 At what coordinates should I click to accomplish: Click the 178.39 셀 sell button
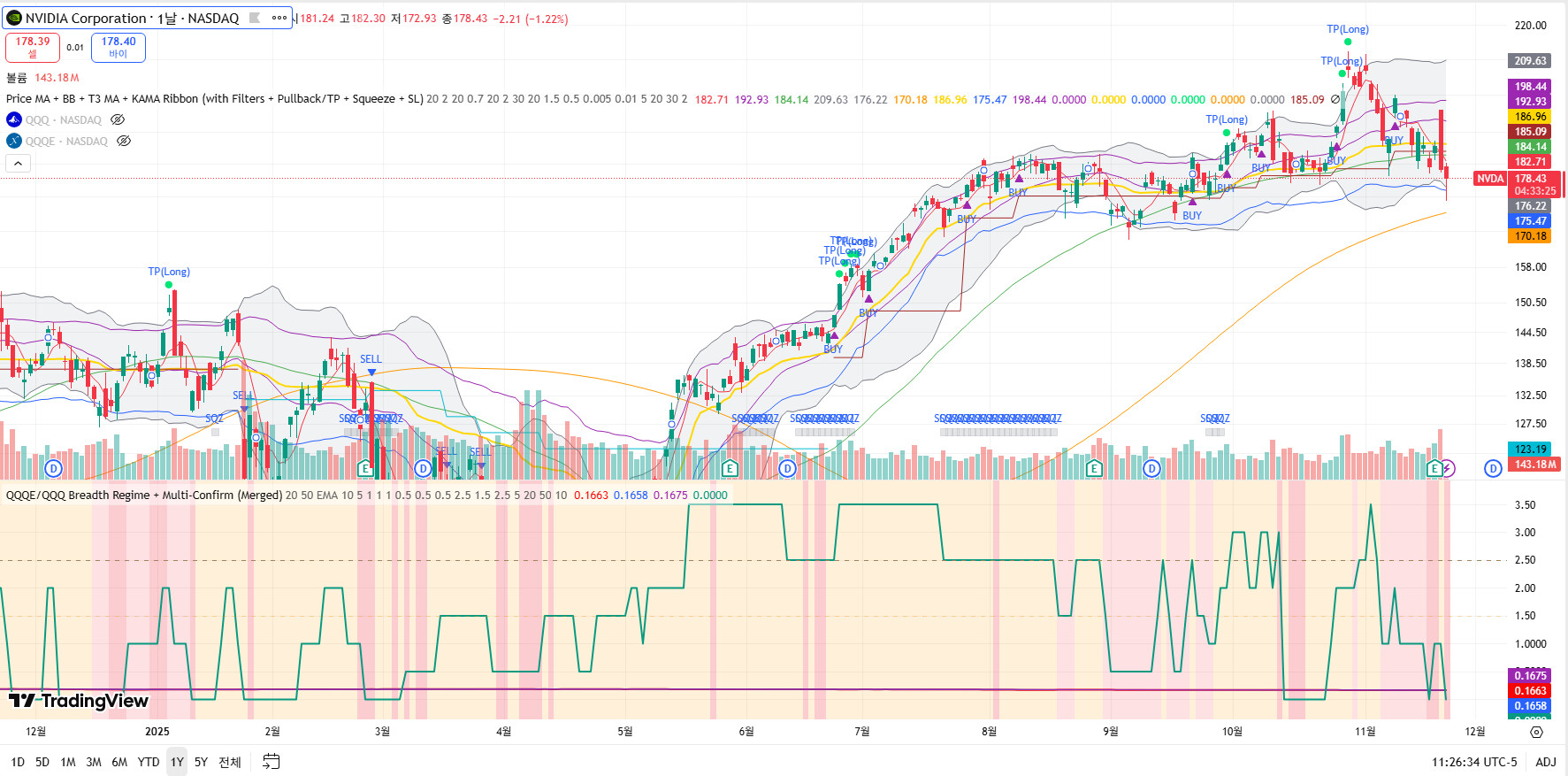click(33, 47)
